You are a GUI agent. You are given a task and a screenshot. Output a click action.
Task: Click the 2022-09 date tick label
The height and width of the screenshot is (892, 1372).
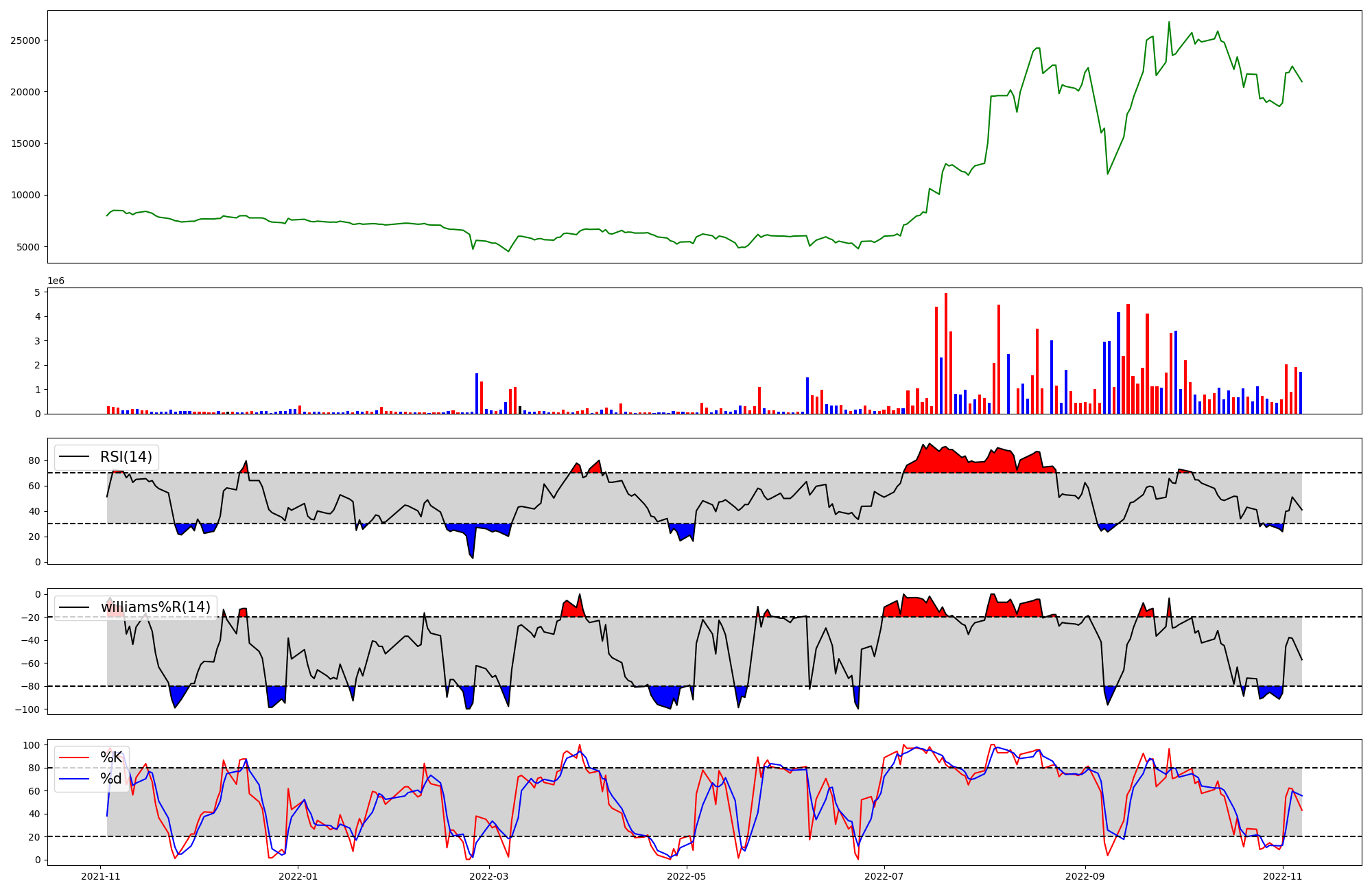pos(1085,876)
